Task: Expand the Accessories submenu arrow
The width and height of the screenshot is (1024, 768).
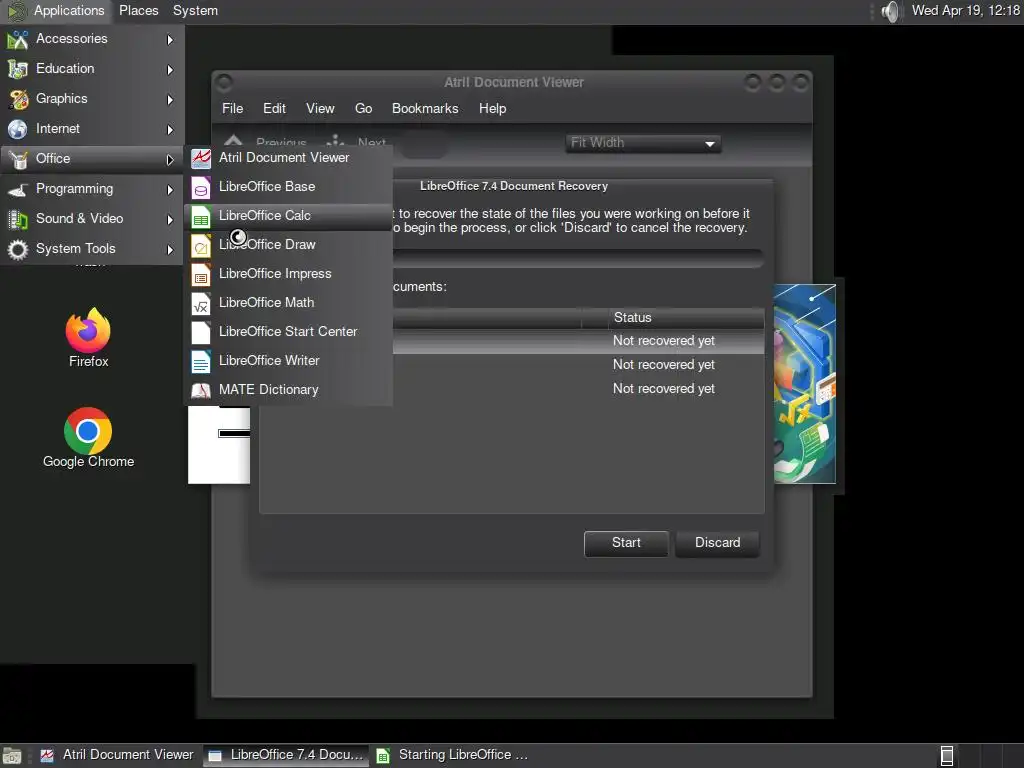Action: 170,40
